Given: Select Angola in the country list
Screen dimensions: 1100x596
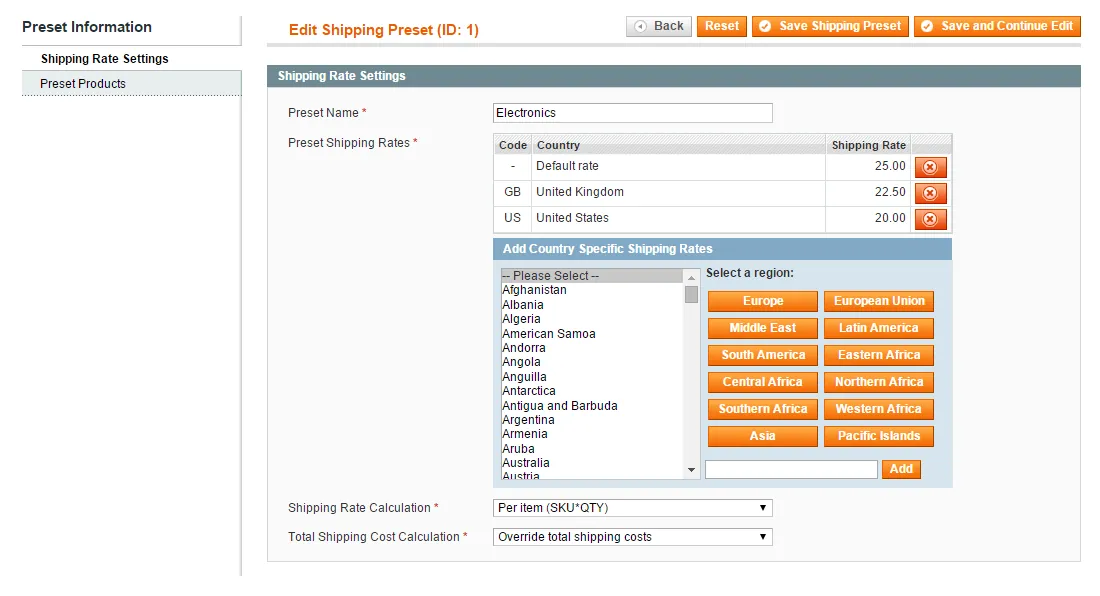Looking at the screenshot, I should tap(591, 362).
